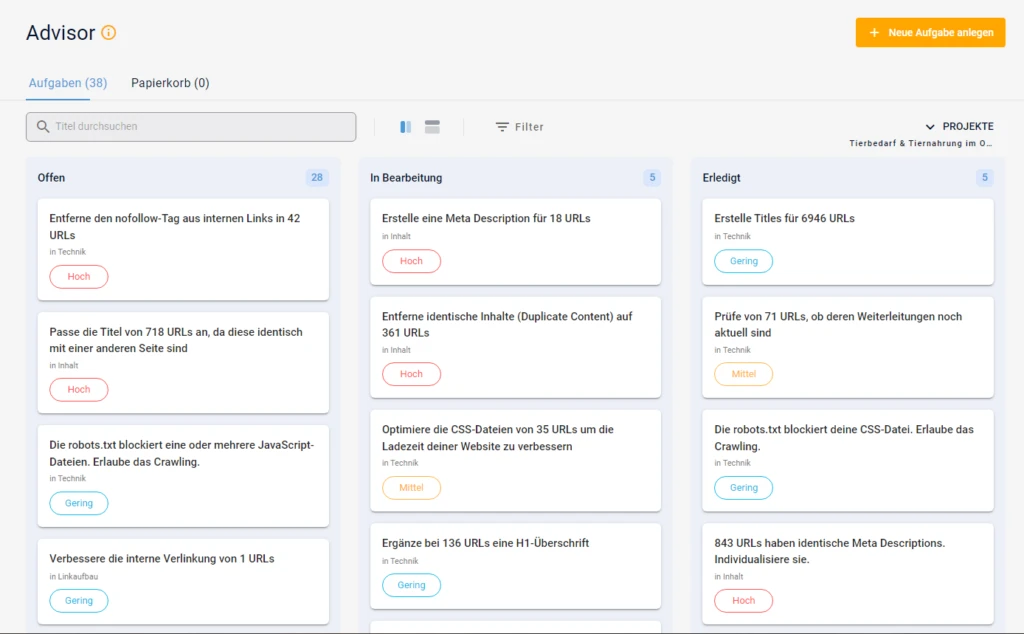Click the magnifier icon in search field
The height and width of the screenshot is (634, 1024).
[x=43, y=127]
